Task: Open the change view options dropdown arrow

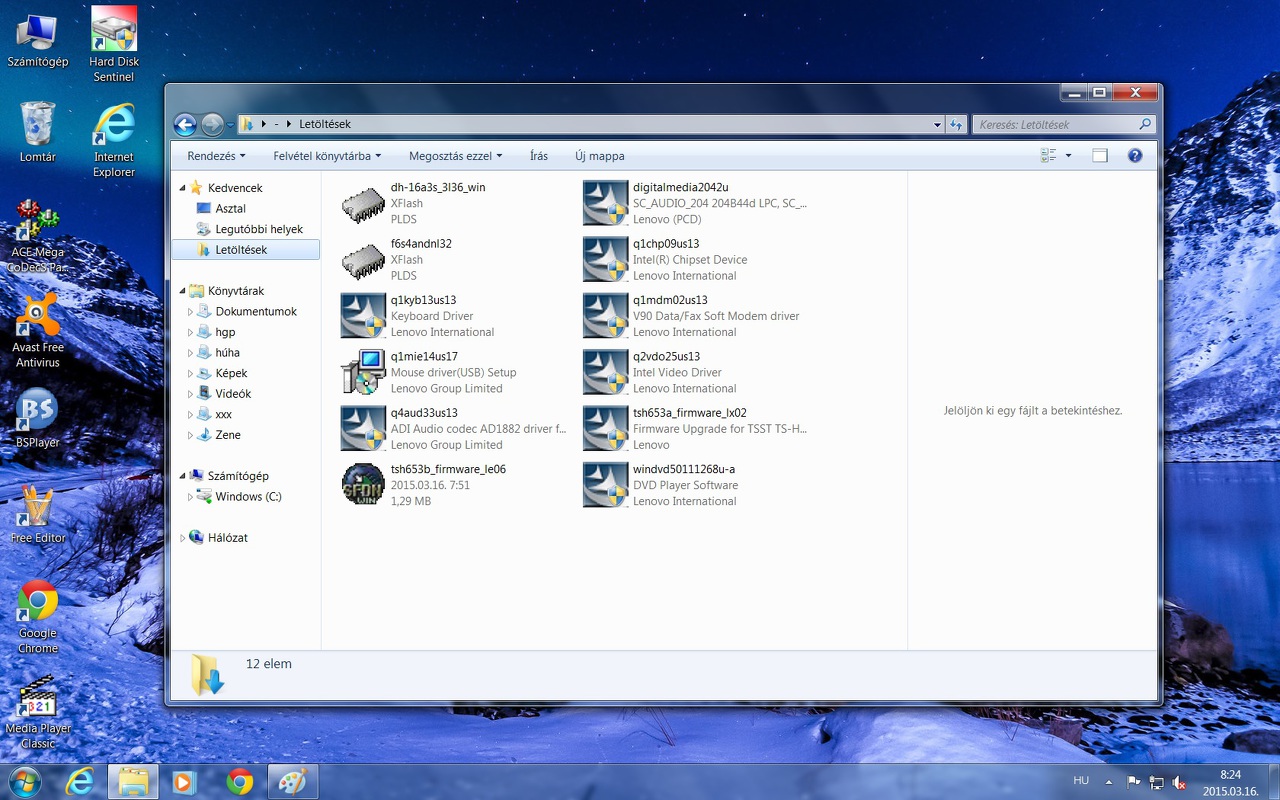Action: tap(1068, 156)
